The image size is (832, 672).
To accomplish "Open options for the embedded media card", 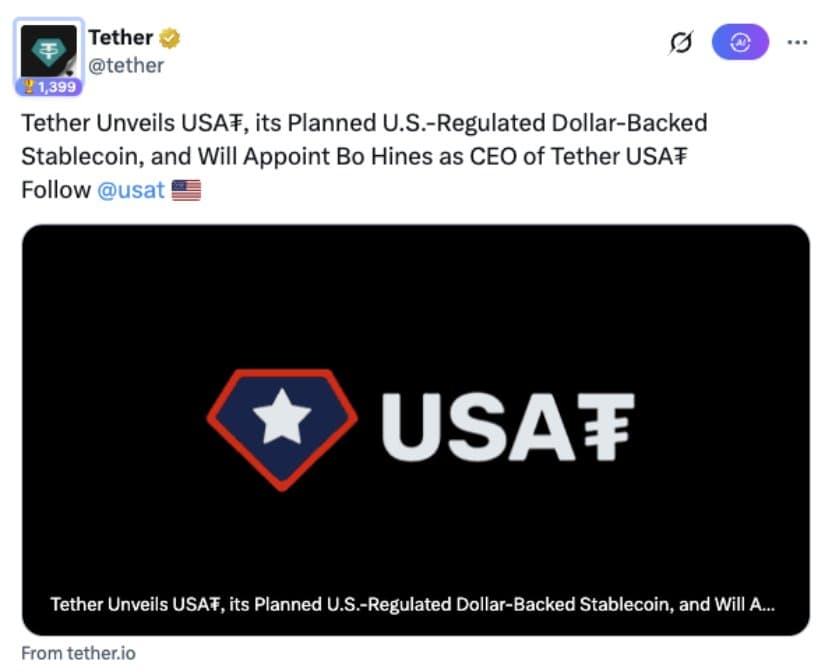I will click(x=797, y=42).
